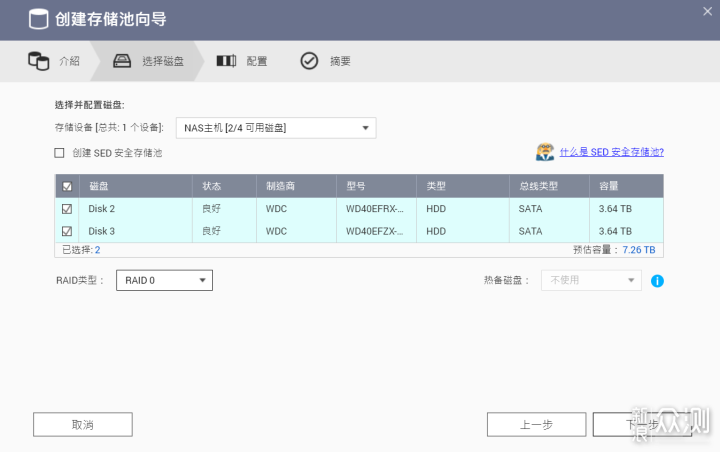Open the RAID 0 type dropdown
Image resolution: width=720 pixels, height=452 pixels.
(x=164, y=280)
